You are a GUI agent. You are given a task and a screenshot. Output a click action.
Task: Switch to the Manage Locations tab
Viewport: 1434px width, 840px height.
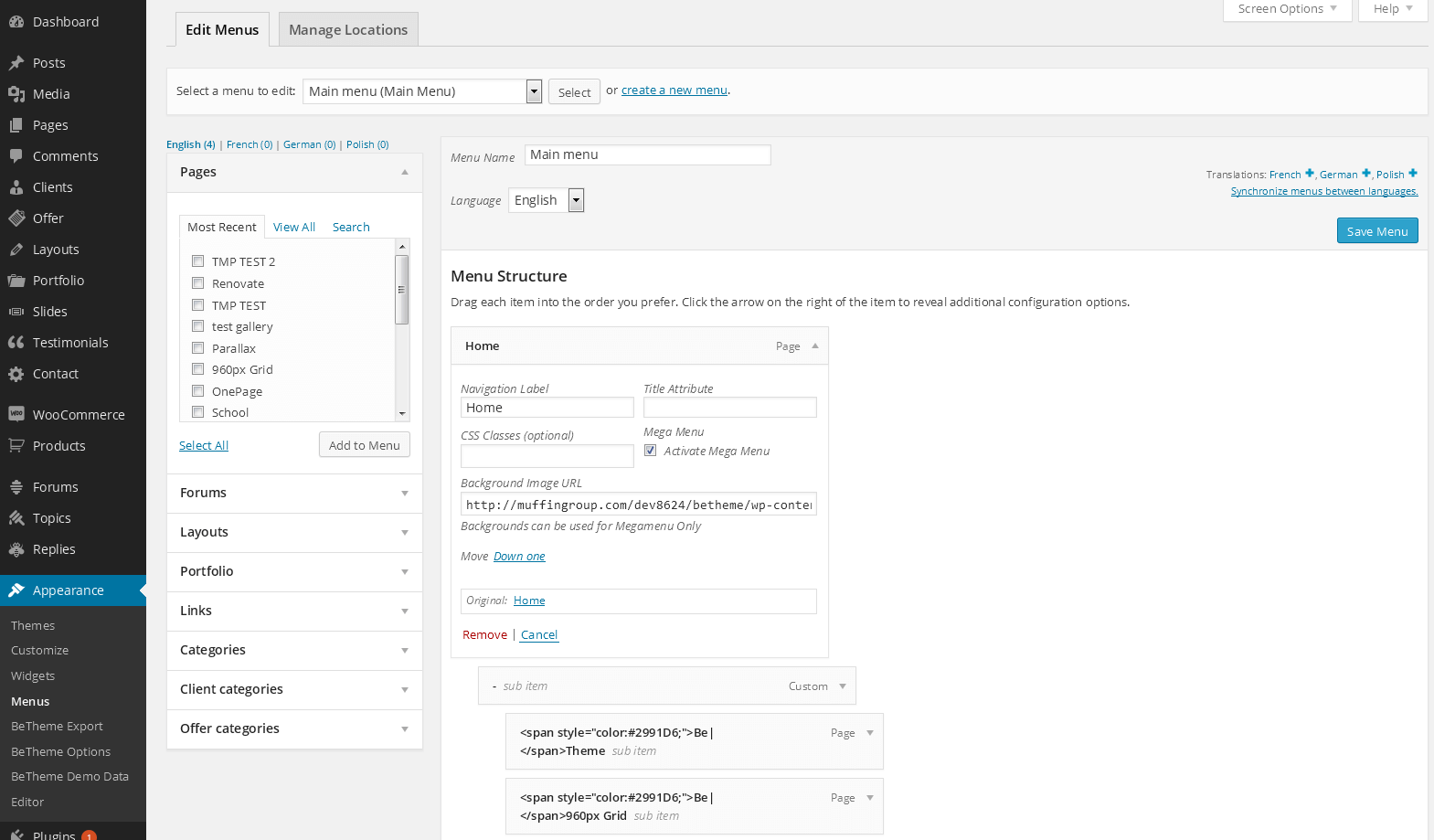348,30
